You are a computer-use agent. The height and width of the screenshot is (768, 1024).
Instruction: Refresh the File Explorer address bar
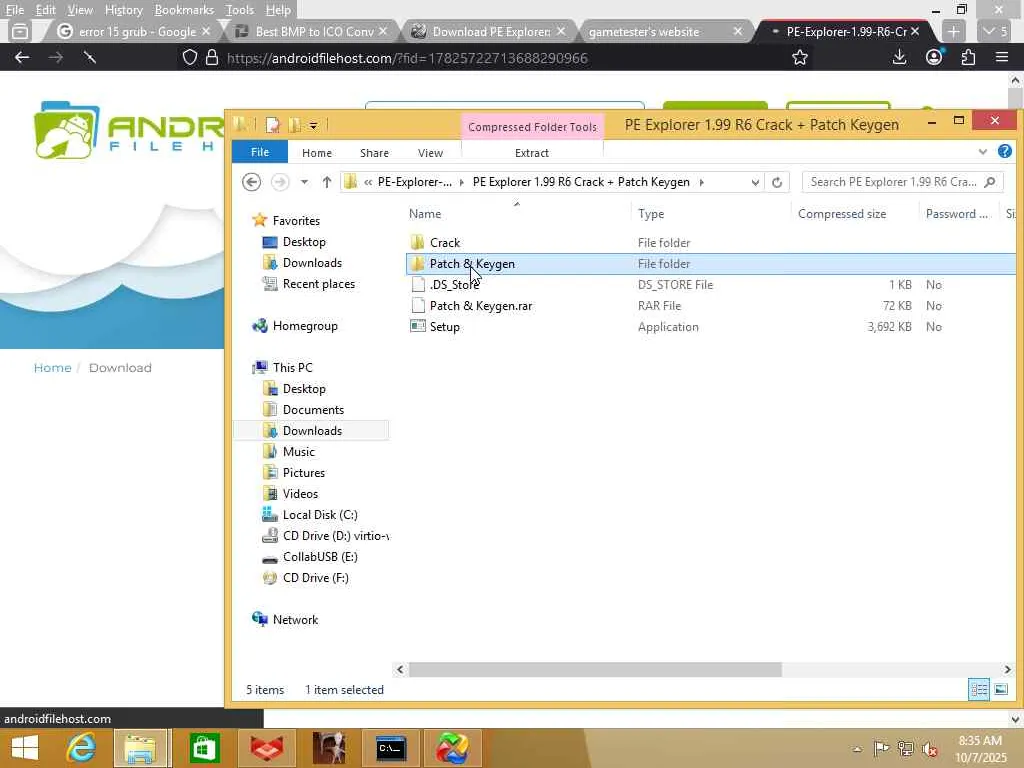click(x=776, y=182)
